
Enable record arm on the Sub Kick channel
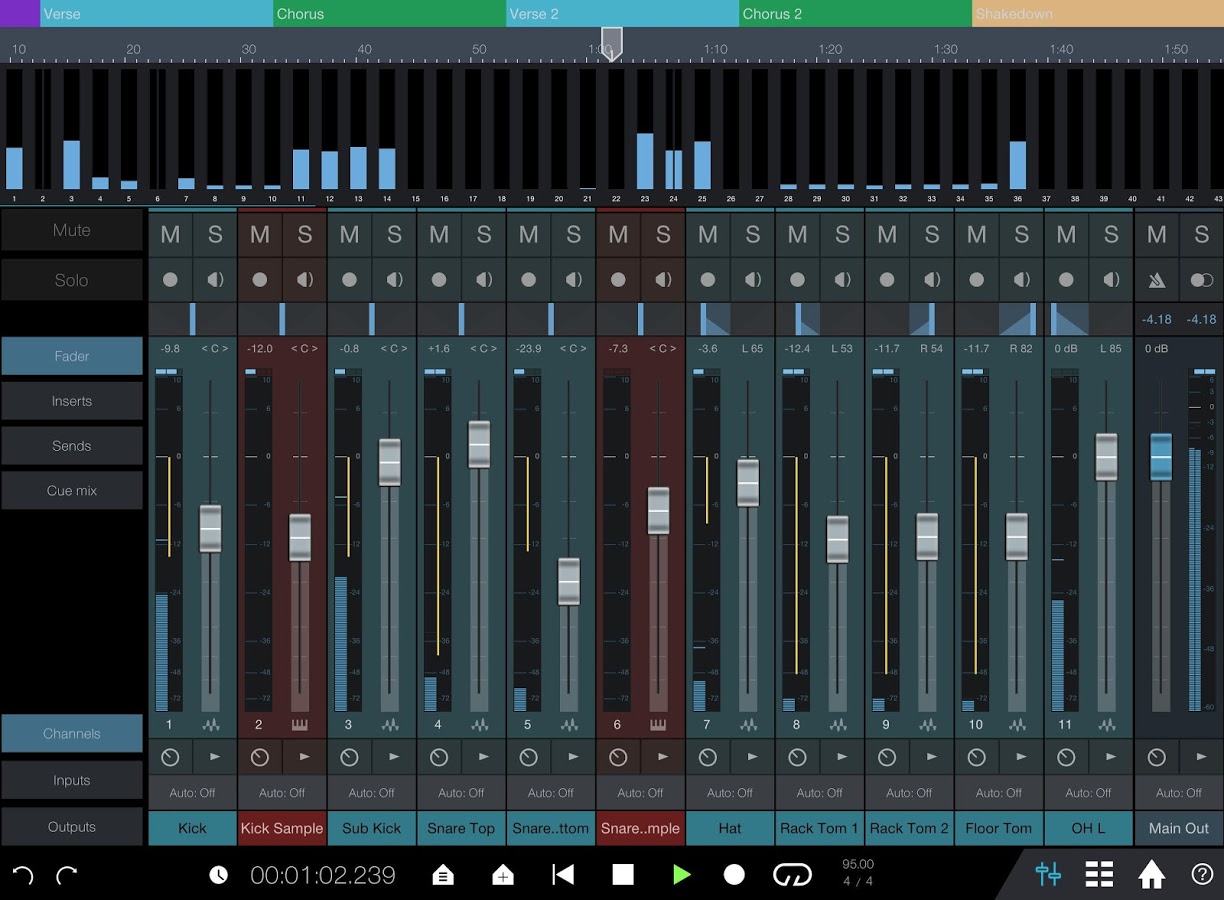click(349, 279)
